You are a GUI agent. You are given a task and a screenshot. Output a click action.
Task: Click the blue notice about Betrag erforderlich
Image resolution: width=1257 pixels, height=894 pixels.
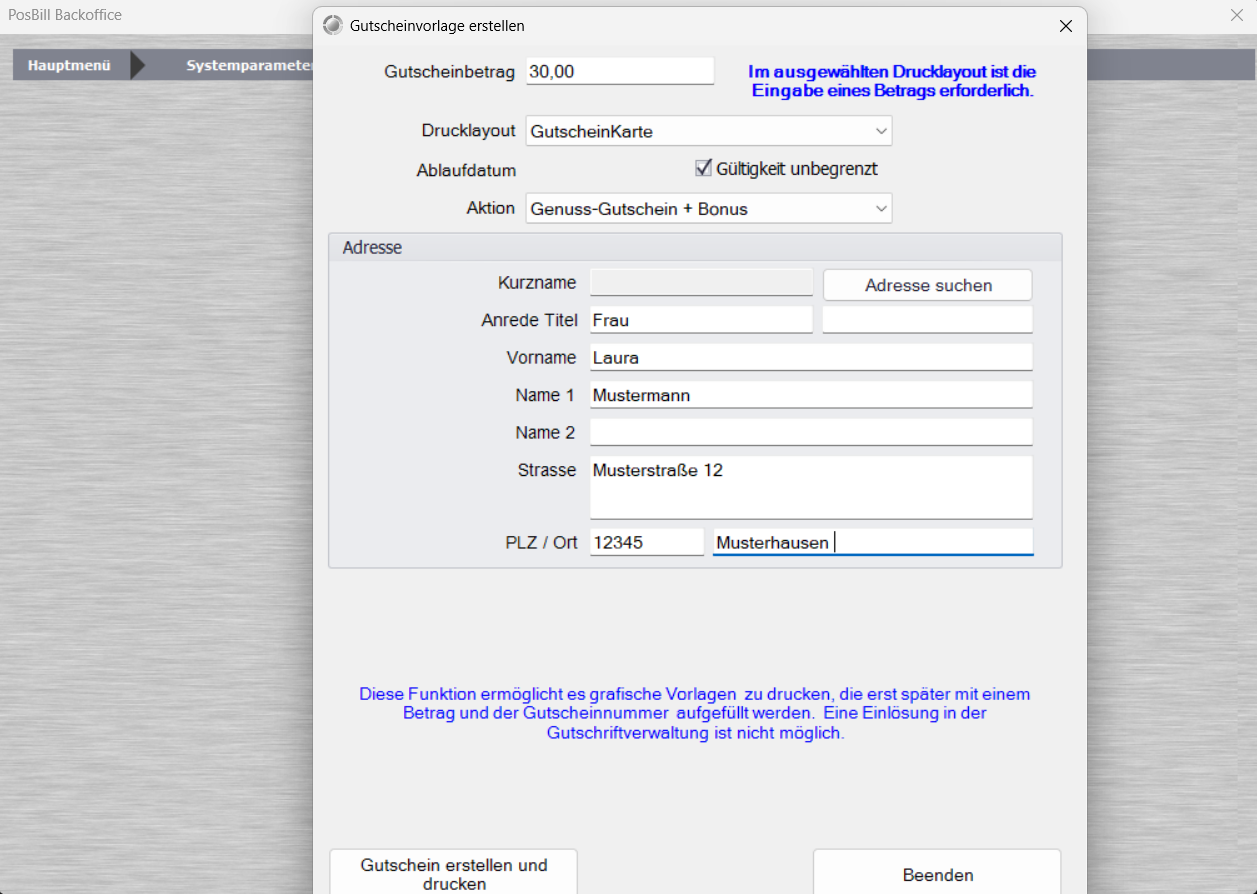(892, 81)
